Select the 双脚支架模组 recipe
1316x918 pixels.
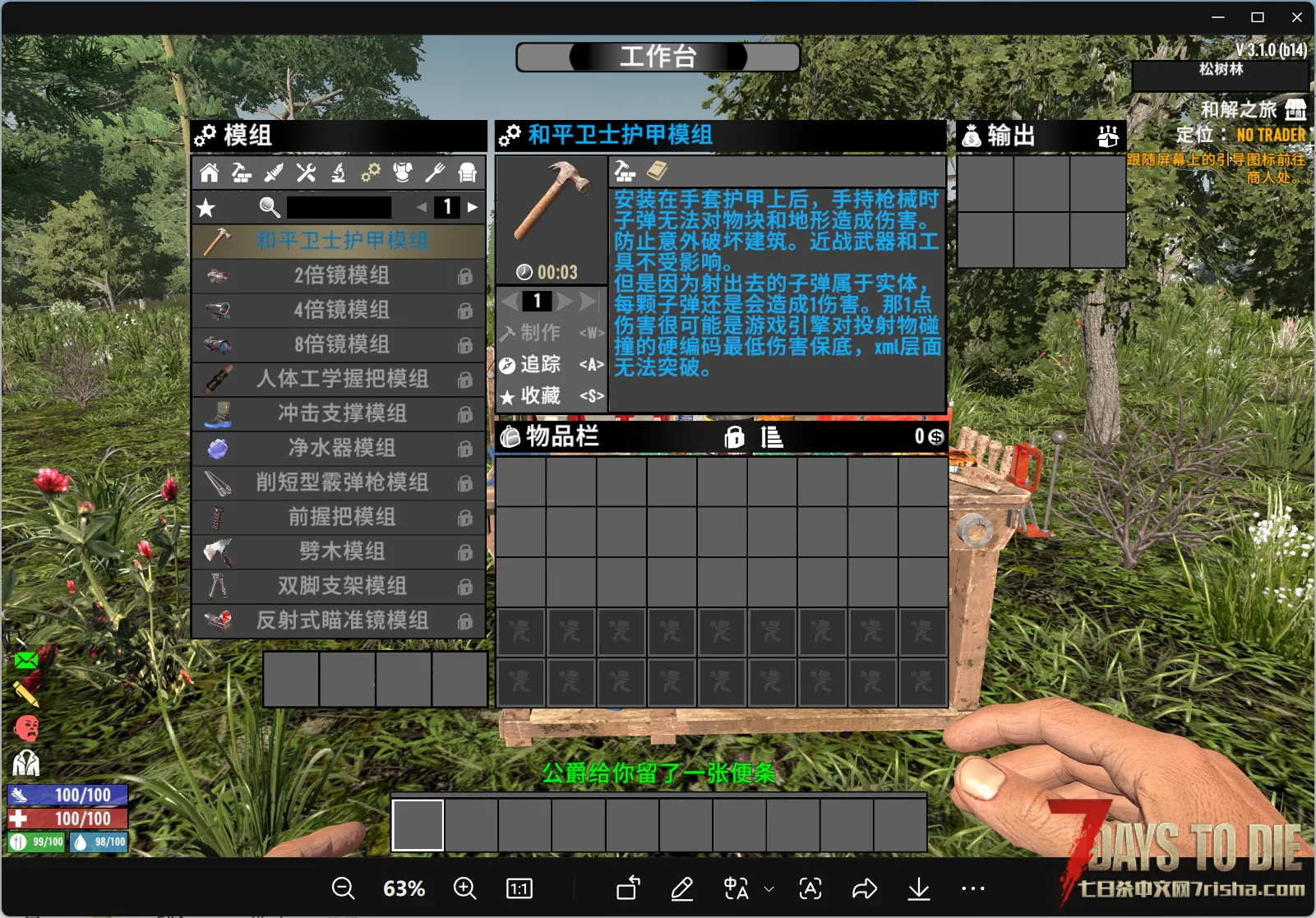click(339, 586)
